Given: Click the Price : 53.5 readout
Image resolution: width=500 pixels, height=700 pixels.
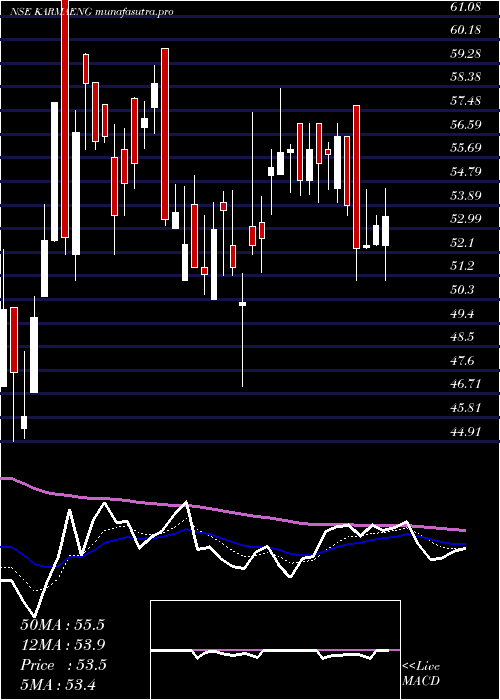Looking at the screenshot, I should point(63,665).
